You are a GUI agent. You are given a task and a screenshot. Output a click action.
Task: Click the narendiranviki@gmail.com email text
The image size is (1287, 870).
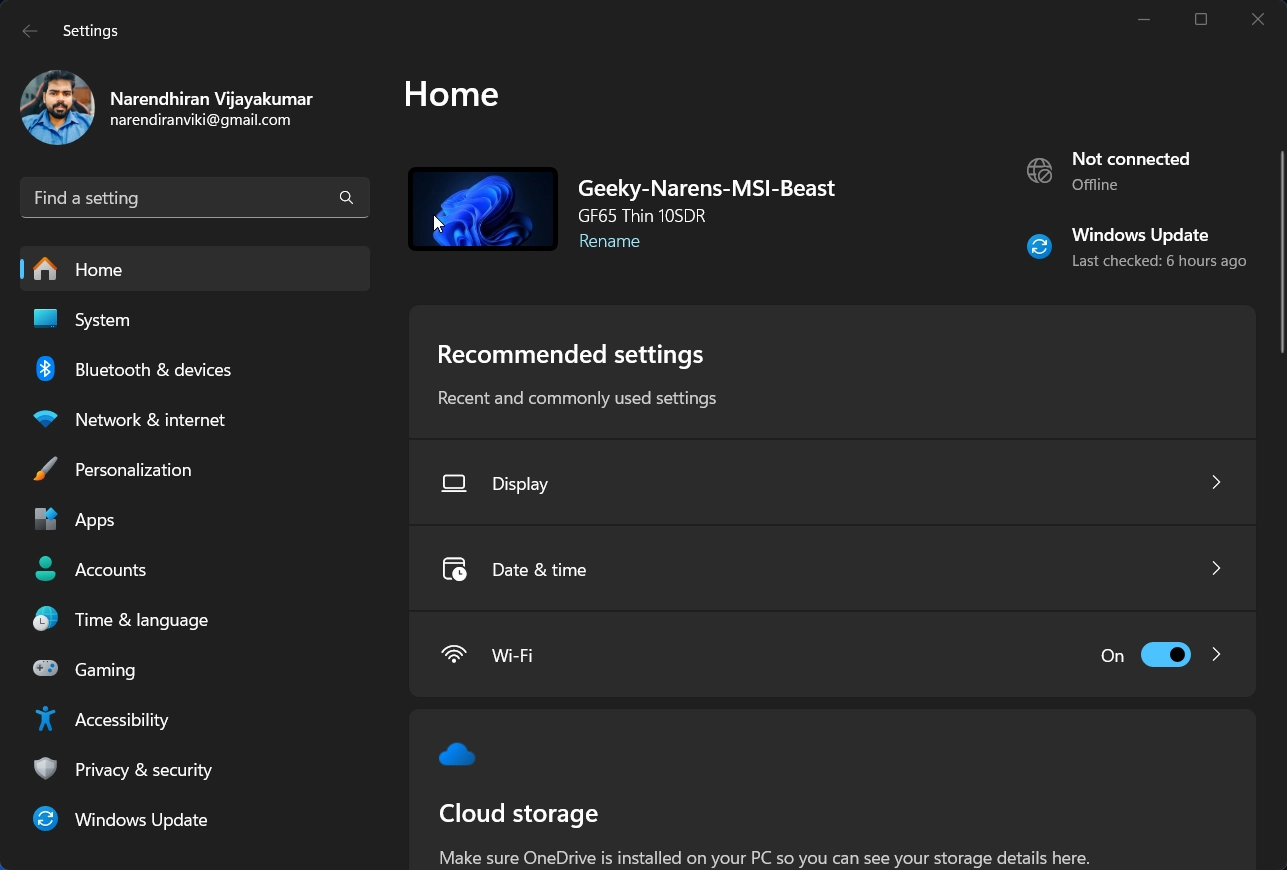[200, 120]
